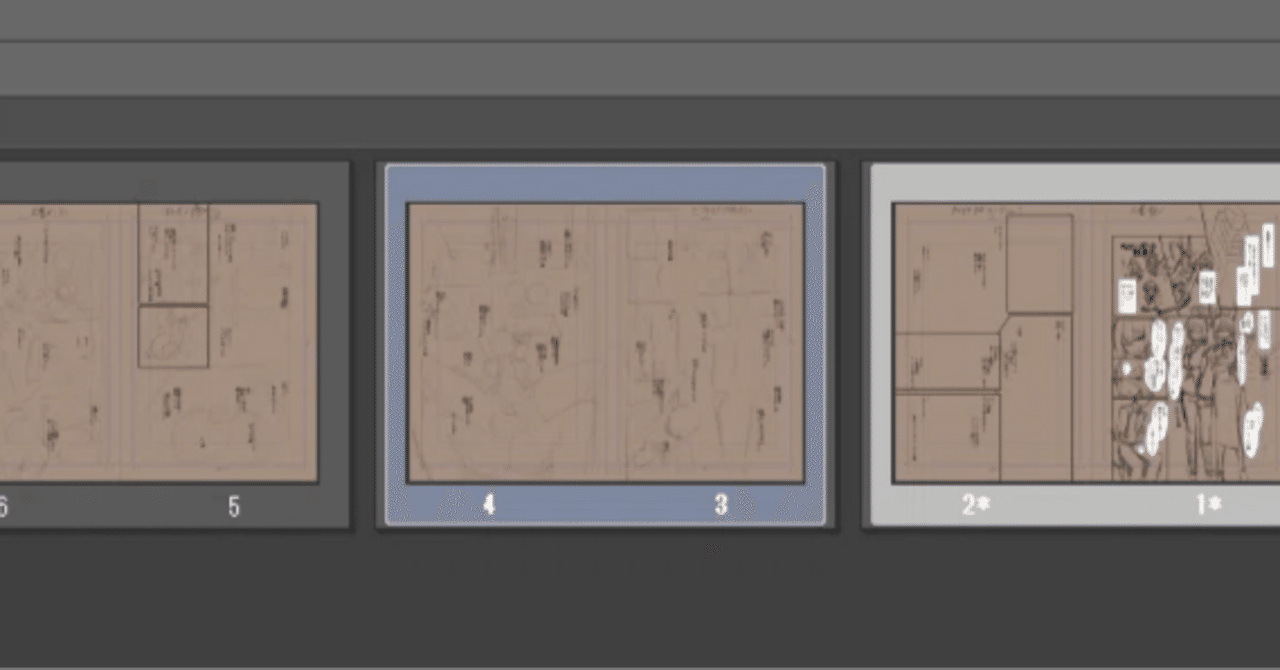Image resolution: width=1280 pixels, height=670 pixels.
Task: Click the gray title bar strip at top
Action: click(x=640, y=20)
